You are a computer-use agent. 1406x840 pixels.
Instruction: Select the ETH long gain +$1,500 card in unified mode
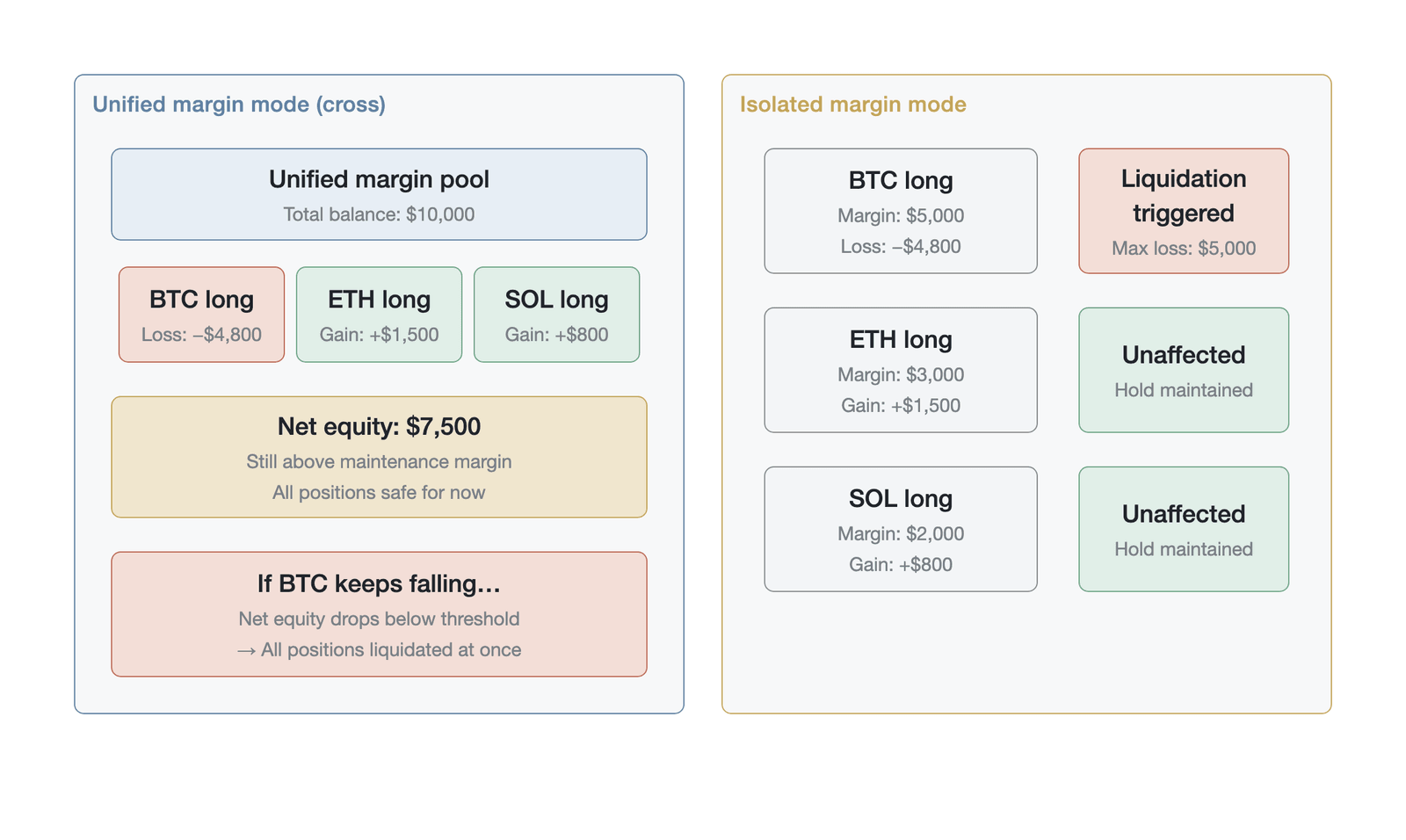tap(379, 315)
